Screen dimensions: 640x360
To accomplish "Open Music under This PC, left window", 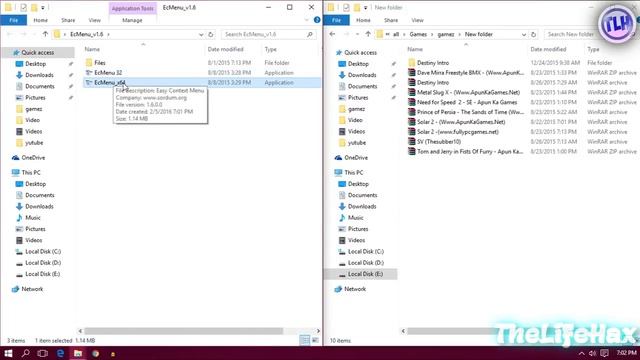I will coord(33,218).
